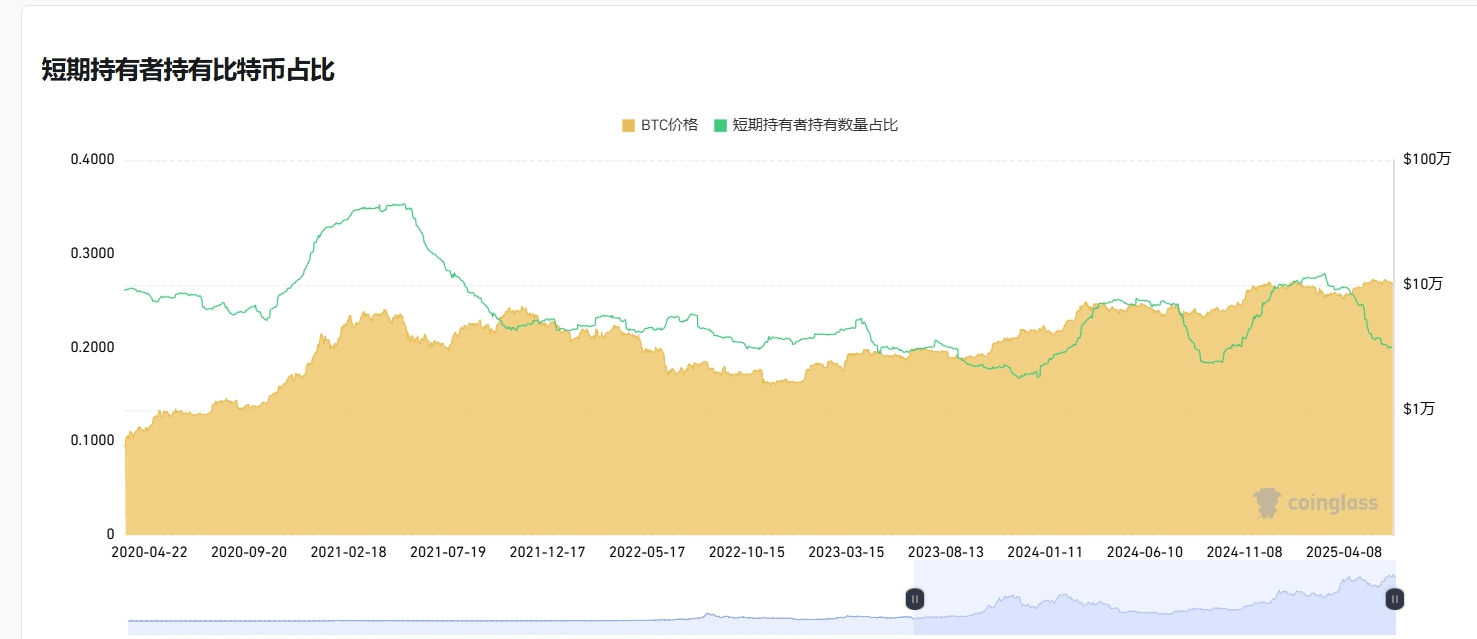Image resolution: width=1477 pixels, height=639 pixels.
Task: Click the yellow BTC价格 legend swatch
Action: click(628, 125)
